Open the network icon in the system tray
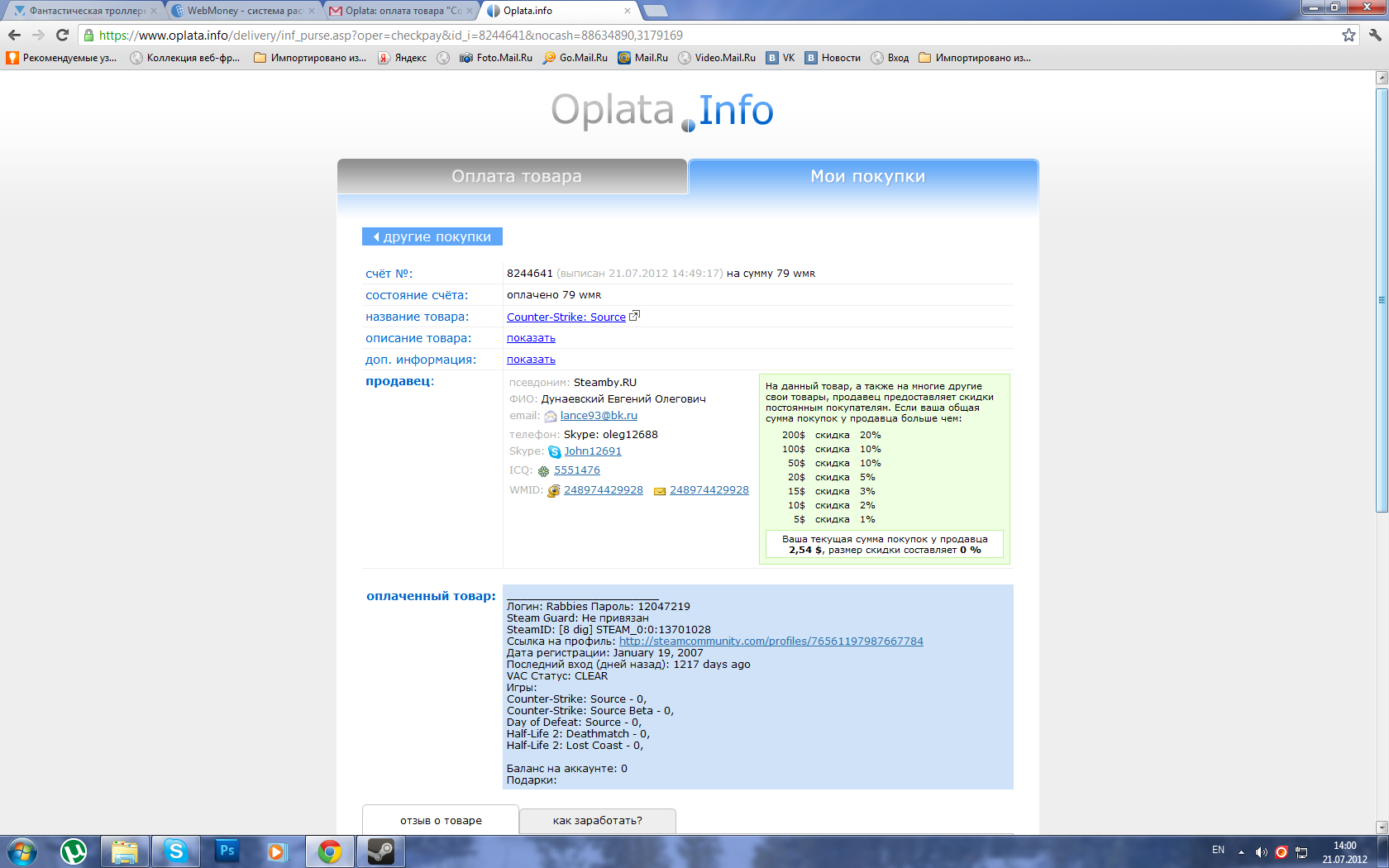Viewport: 1389px width, 868px height. [1301, 851]
